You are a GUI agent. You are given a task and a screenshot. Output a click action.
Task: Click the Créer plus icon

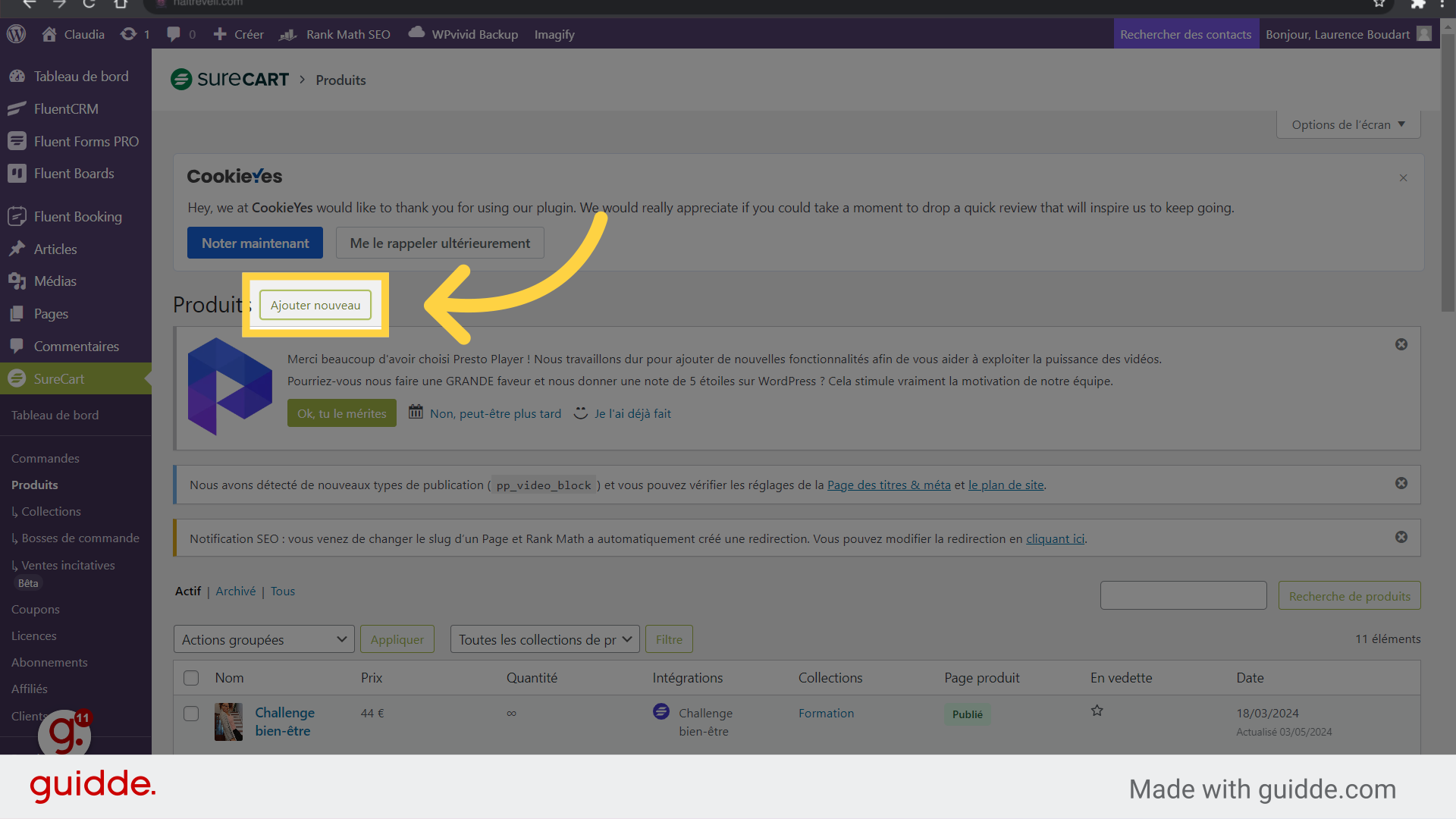click(220, 34)
